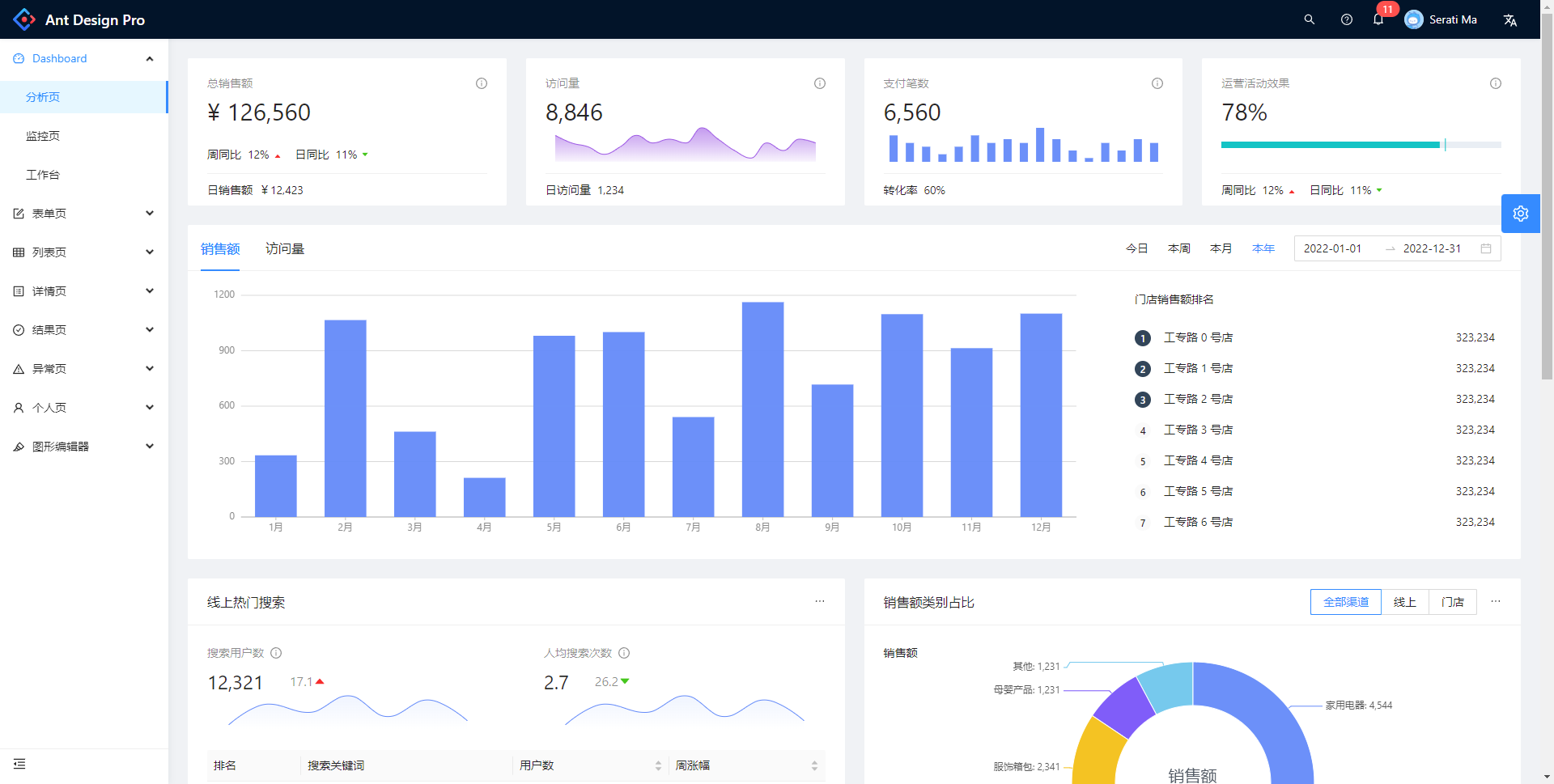Click the Ant Design Pro title
This screenshot has height=784, width=1554.
pos(95,20)
